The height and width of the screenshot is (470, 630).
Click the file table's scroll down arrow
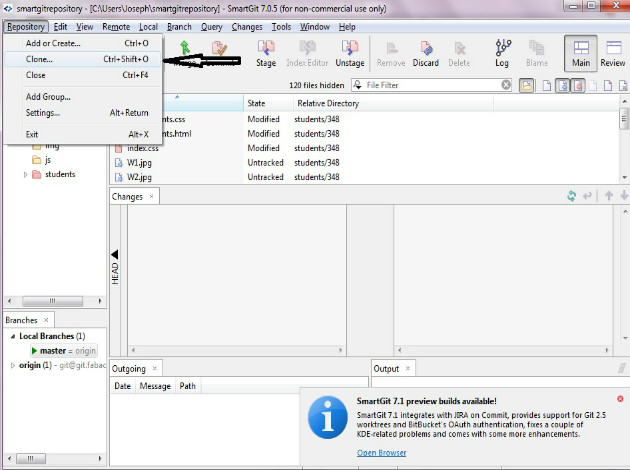point(624,177)
